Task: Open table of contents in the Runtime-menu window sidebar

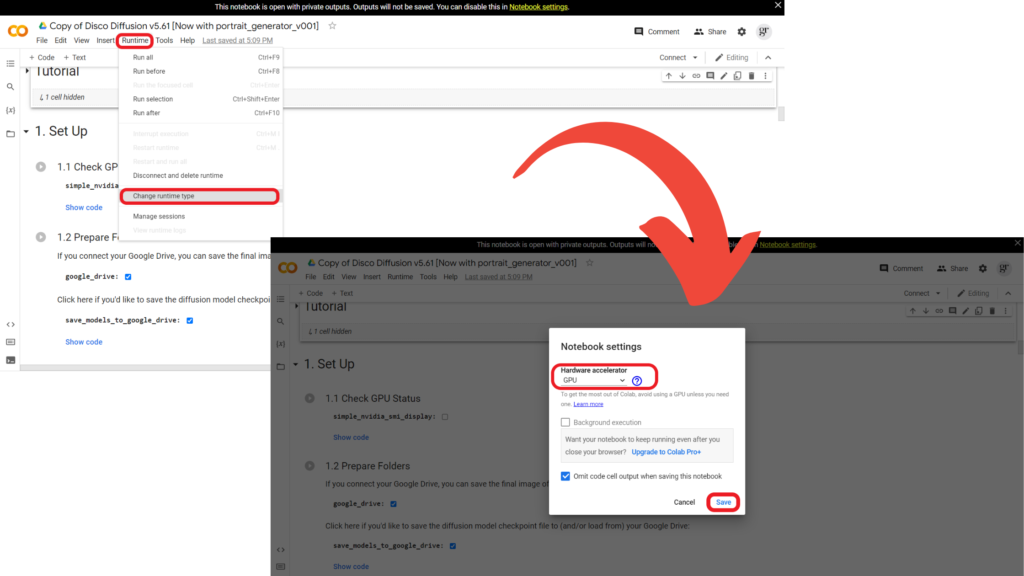Action: coord(10,63)
